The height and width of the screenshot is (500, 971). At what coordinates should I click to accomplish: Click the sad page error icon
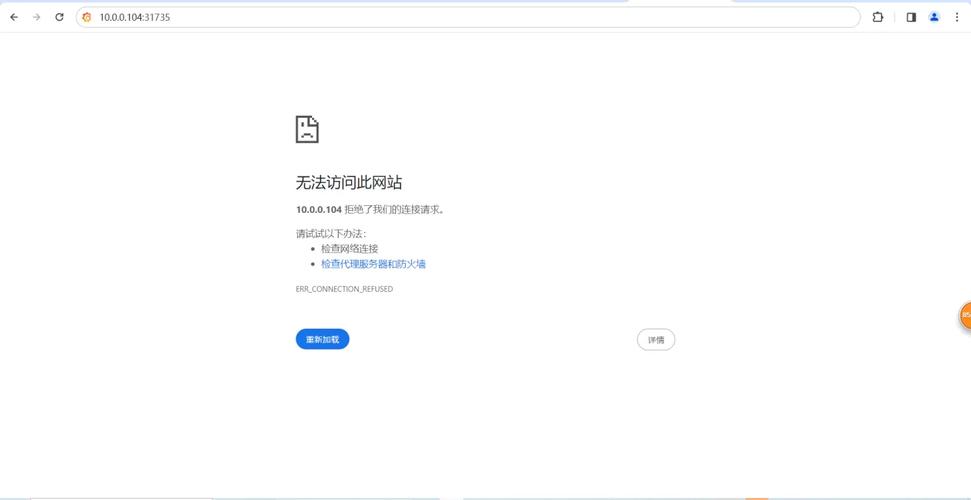pyautogui.click(x=307, y=129)
